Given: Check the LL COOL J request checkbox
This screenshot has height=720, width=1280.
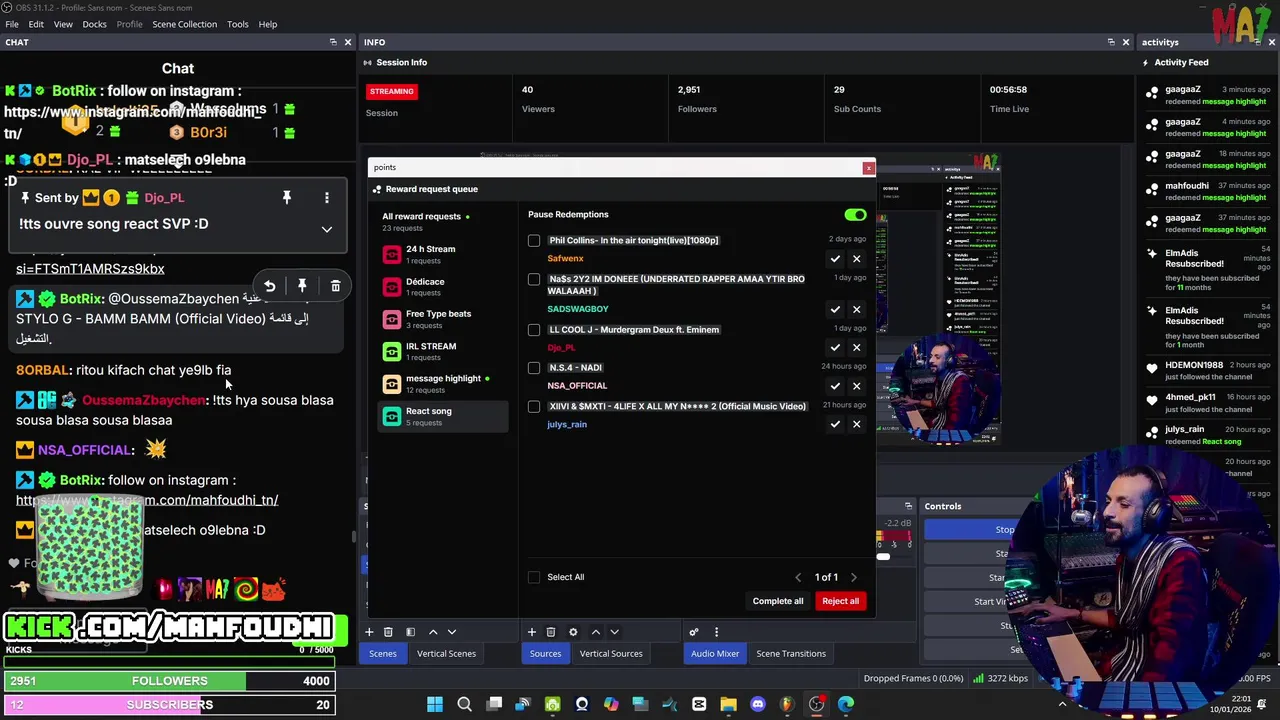Looking at the screenshot, I should [x=534, y=330].
